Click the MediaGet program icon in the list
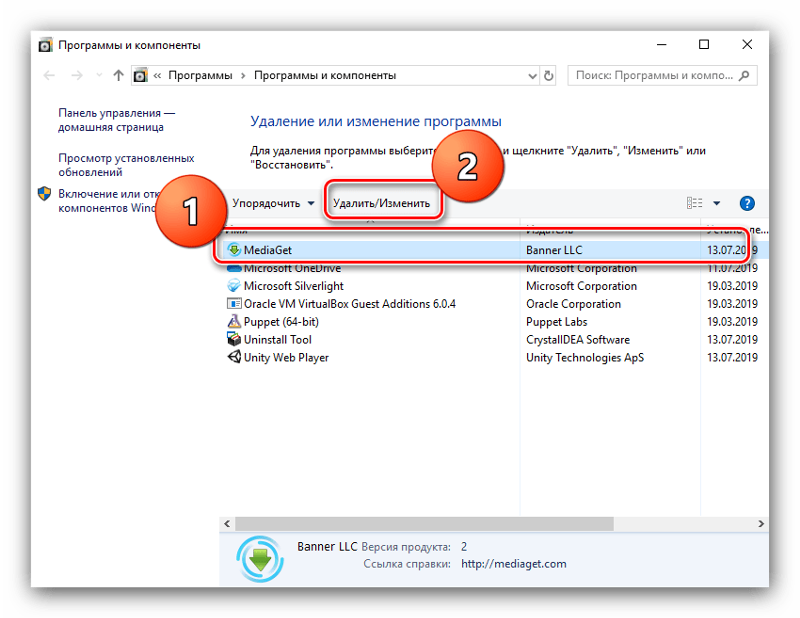 (x=235, y=250)
